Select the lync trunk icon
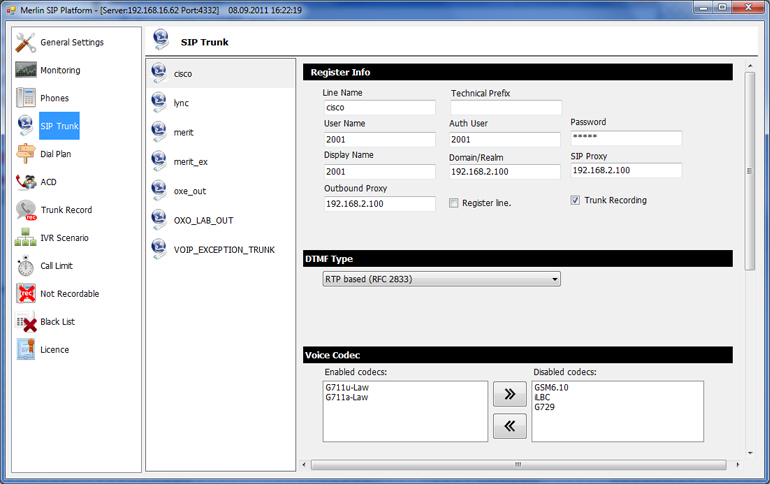Image resolution: width=770 pixels, height=484 pixels. [159, 103]
